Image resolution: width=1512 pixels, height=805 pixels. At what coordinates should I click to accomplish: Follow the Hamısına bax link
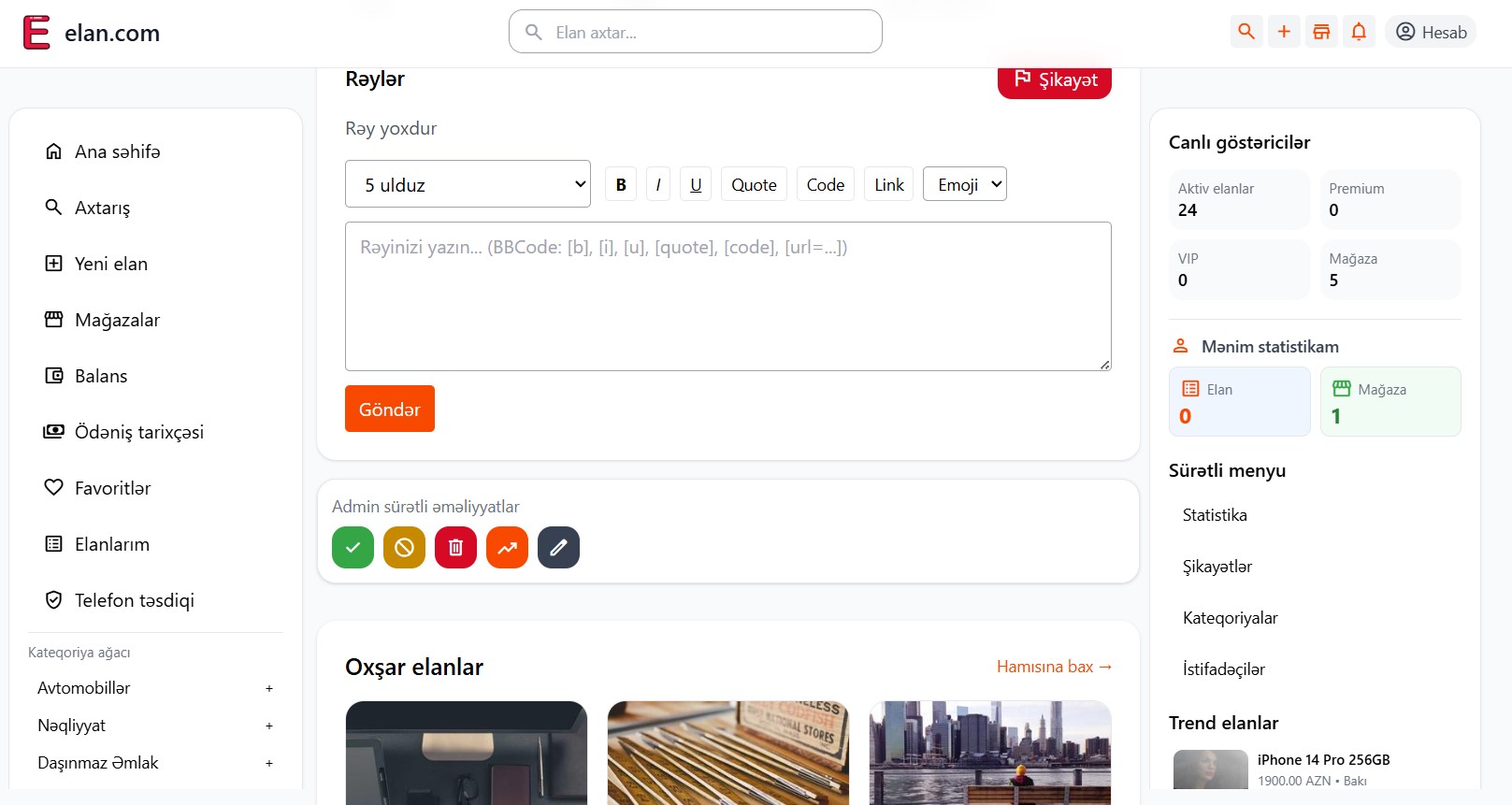click(1054, 667)
